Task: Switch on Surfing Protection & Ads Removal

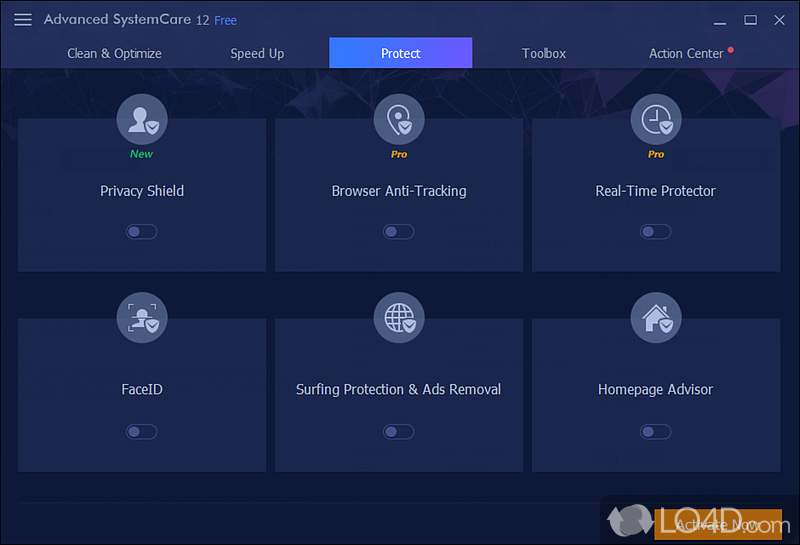Action: pyautogui.click(x=399, y=432)
